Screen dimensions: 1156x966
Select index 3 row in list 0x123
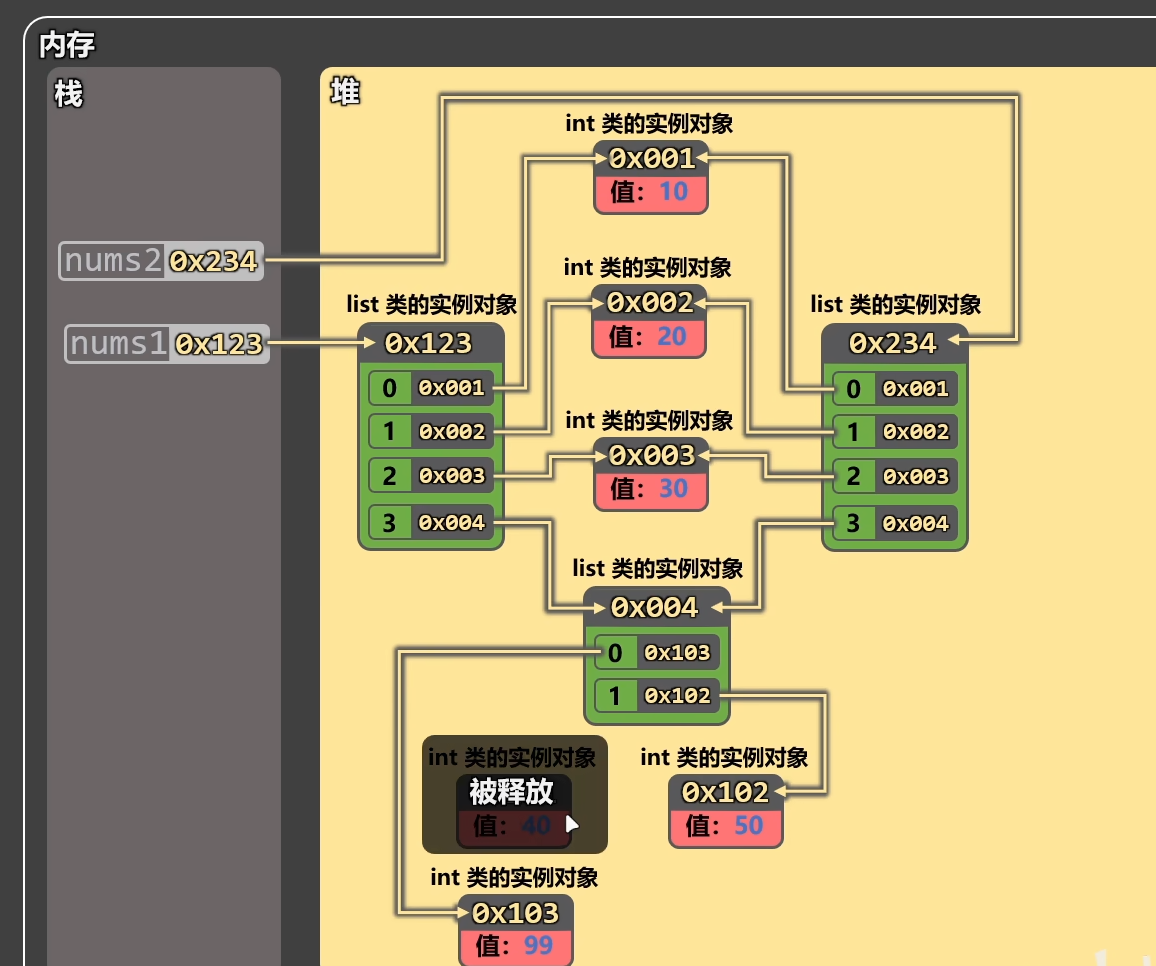pos(431,522)
